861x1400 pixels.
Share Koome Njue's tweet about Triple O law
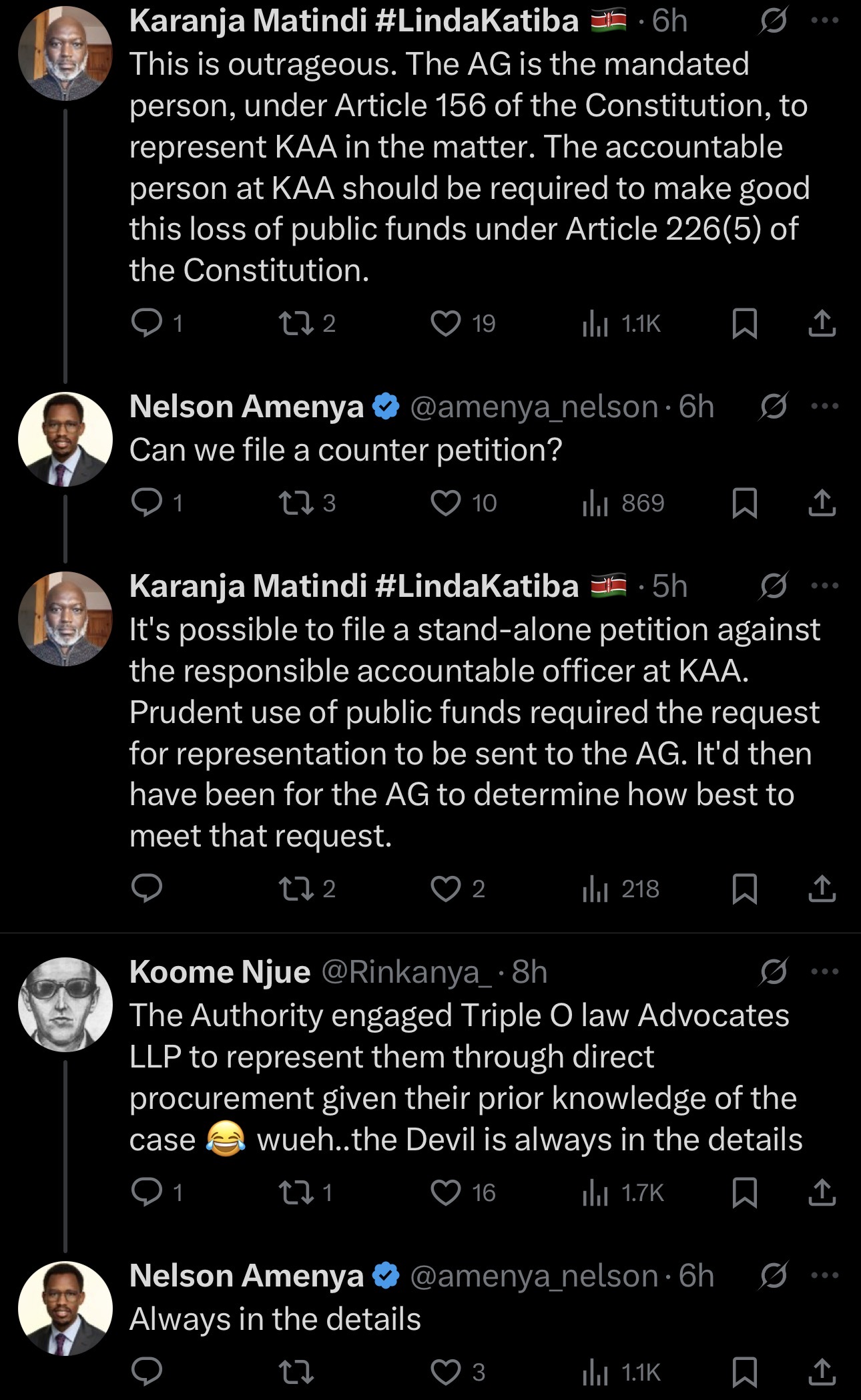[822, 1193]
